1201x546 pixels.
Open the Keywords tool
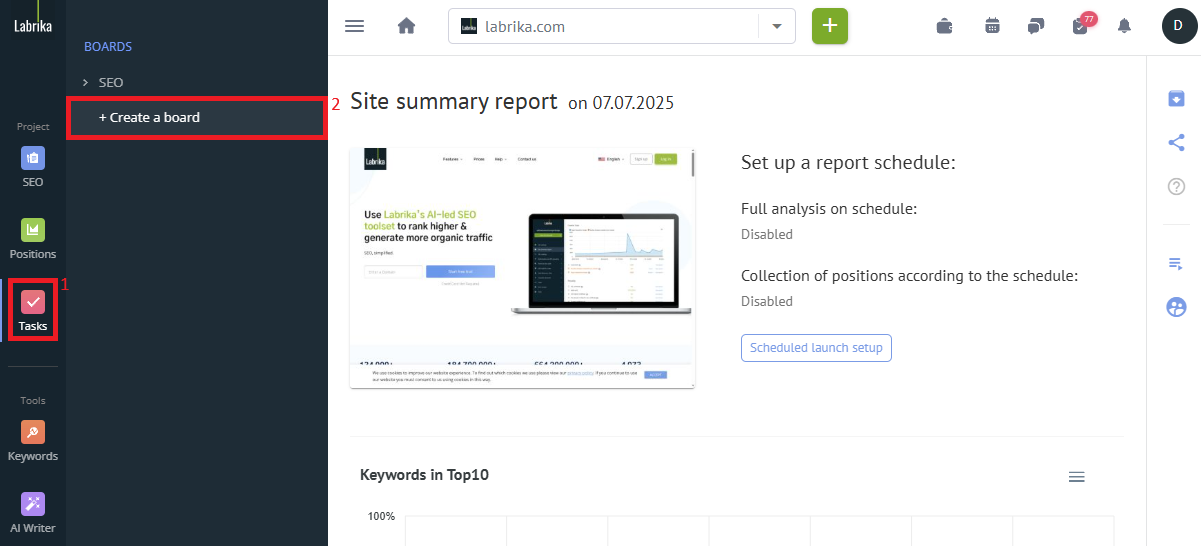(33, 441)
